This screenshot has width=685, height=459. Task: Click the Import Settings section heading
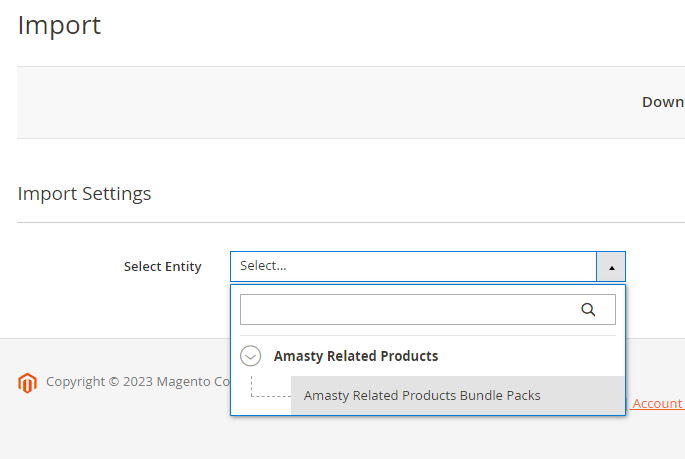[84, 193]
